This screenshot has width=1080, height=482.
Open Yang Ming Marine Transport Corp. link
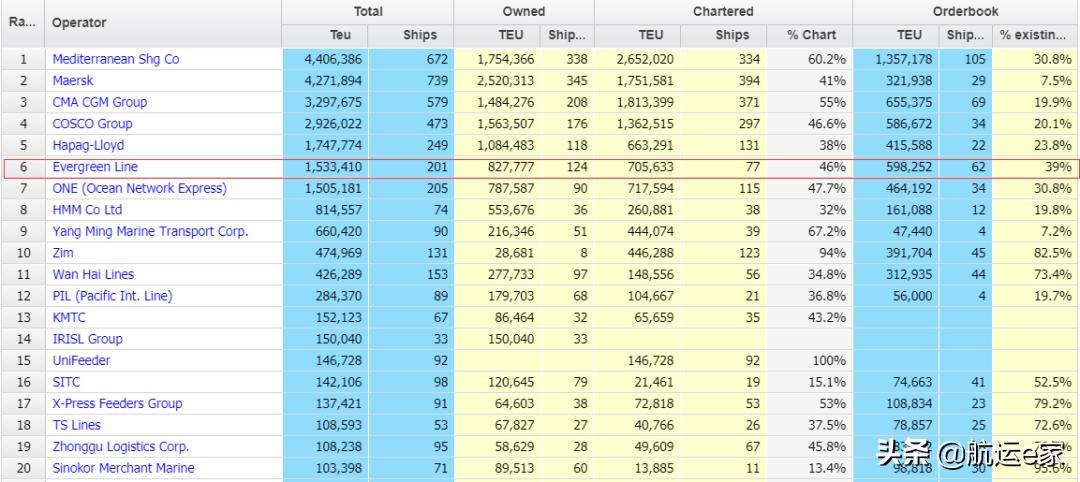click(150, 231)
